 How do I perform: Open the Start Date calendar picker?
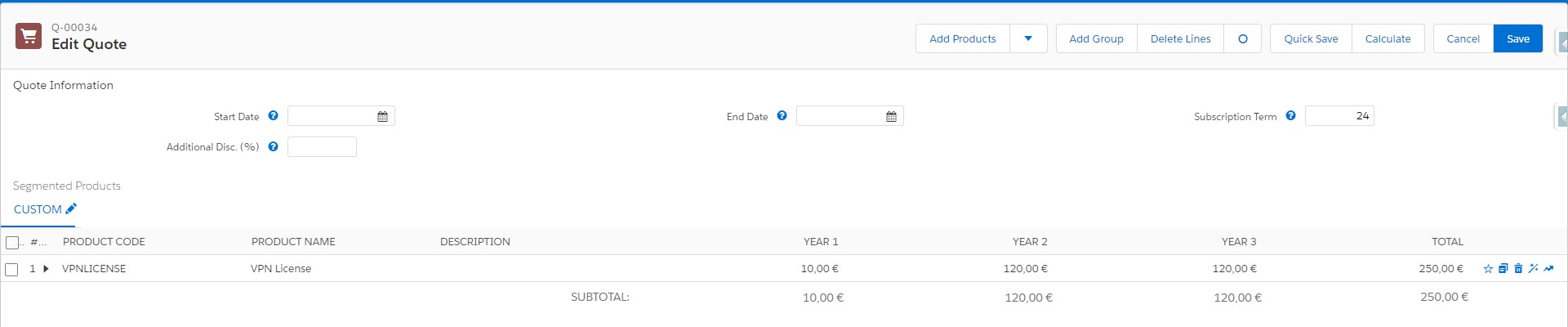[x=382, y=117]
